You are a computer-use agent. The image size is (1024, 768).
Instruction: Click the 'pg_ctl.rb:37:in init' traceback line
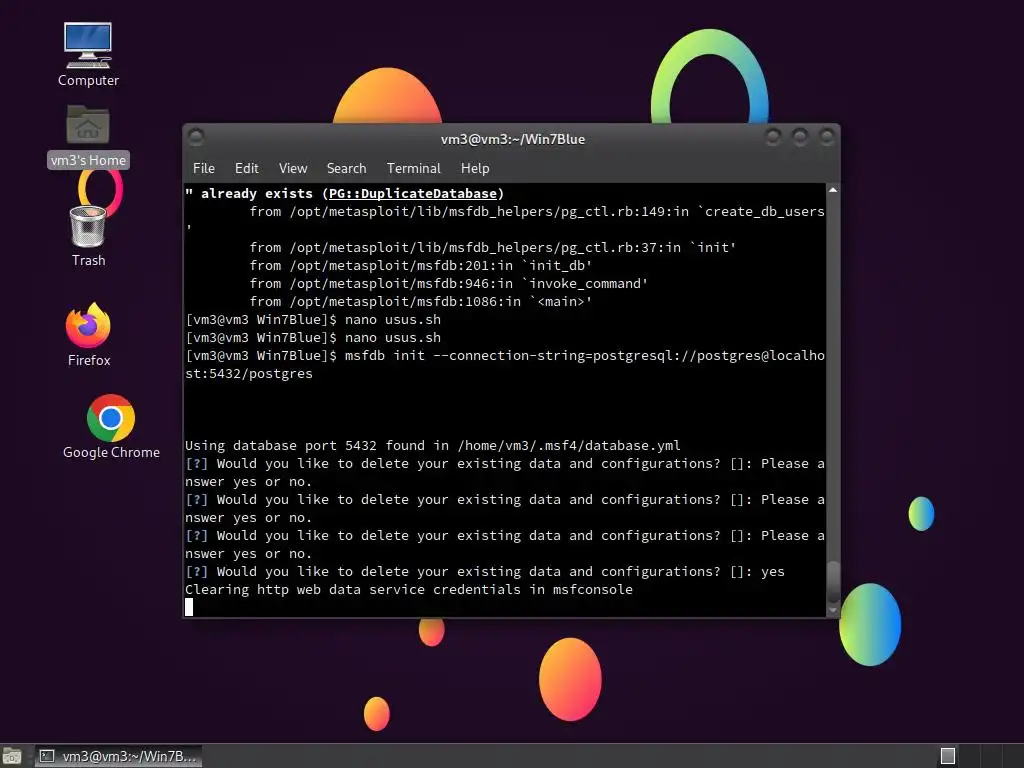click(x=493, y=248)
